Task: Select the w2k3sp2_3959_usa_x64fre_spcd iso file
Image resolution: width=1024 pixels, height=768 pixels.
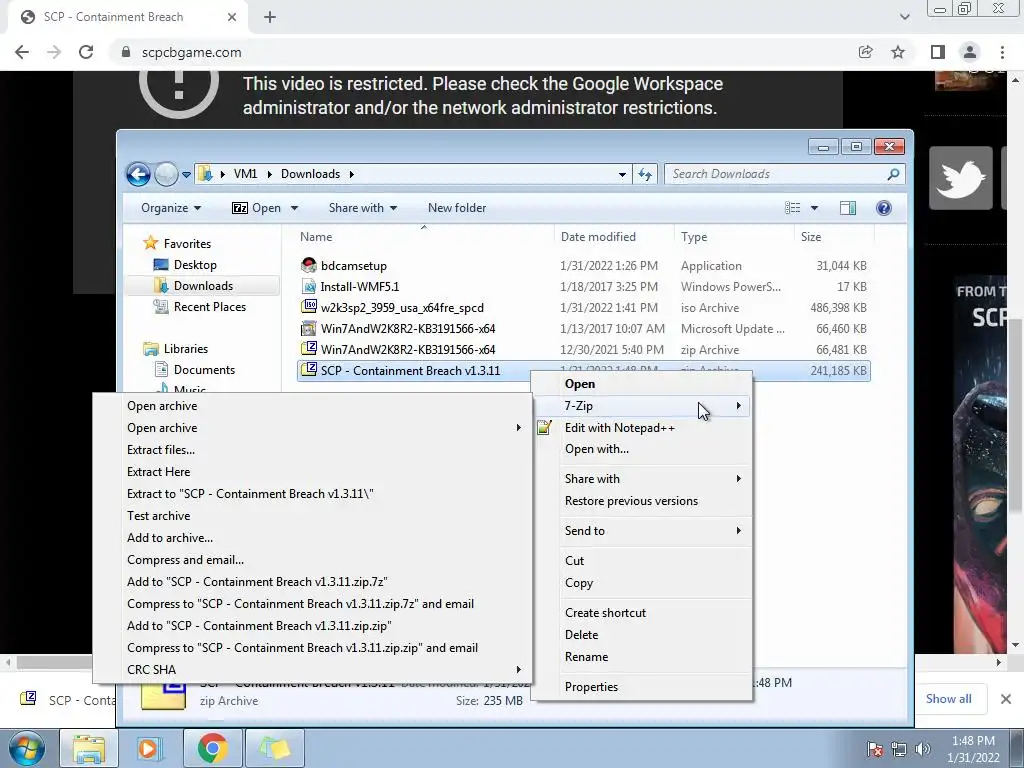Action: (392, 308)
